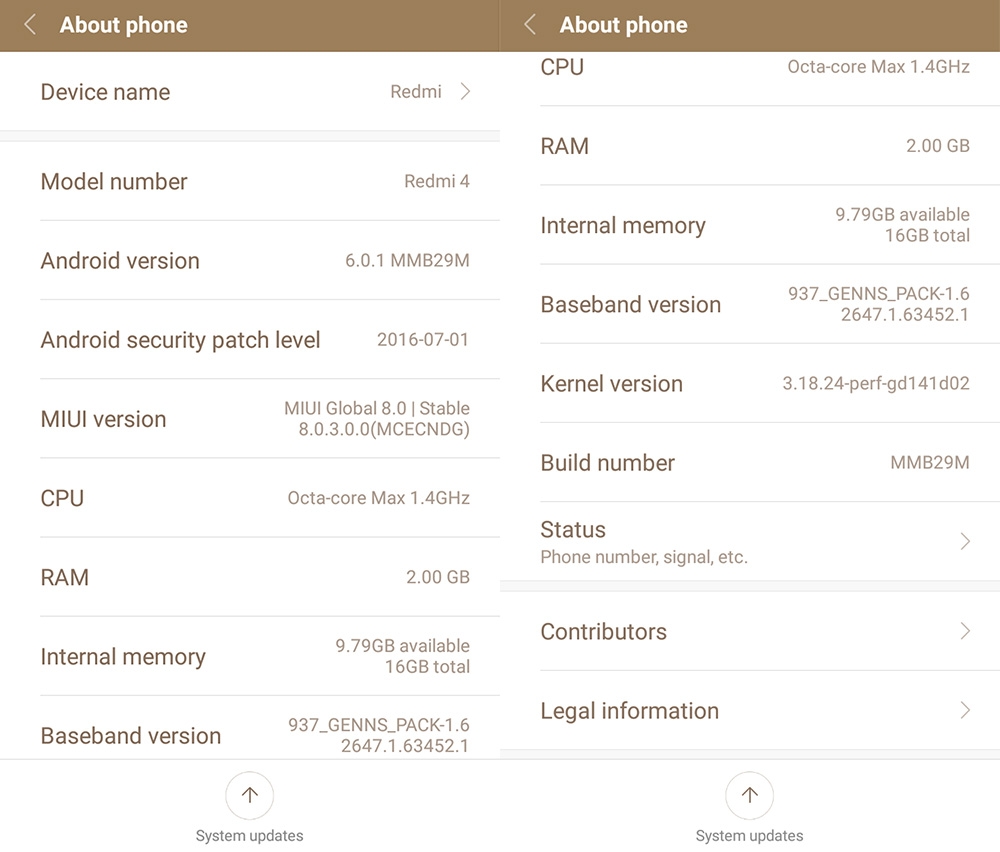Image resolution: width=1000 pixels, height=852 pixels.
Task: Tap the chevron next to Device name
Action: (x=465, y=92)
